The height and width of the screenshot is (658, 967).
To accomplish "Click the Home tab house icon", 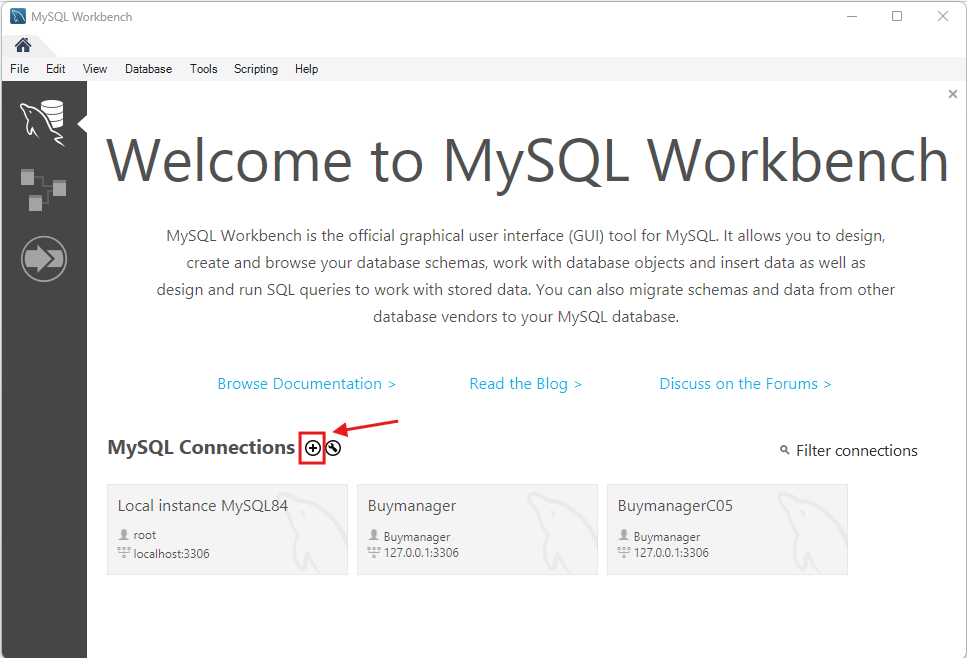I will click(x=23, y=45).
